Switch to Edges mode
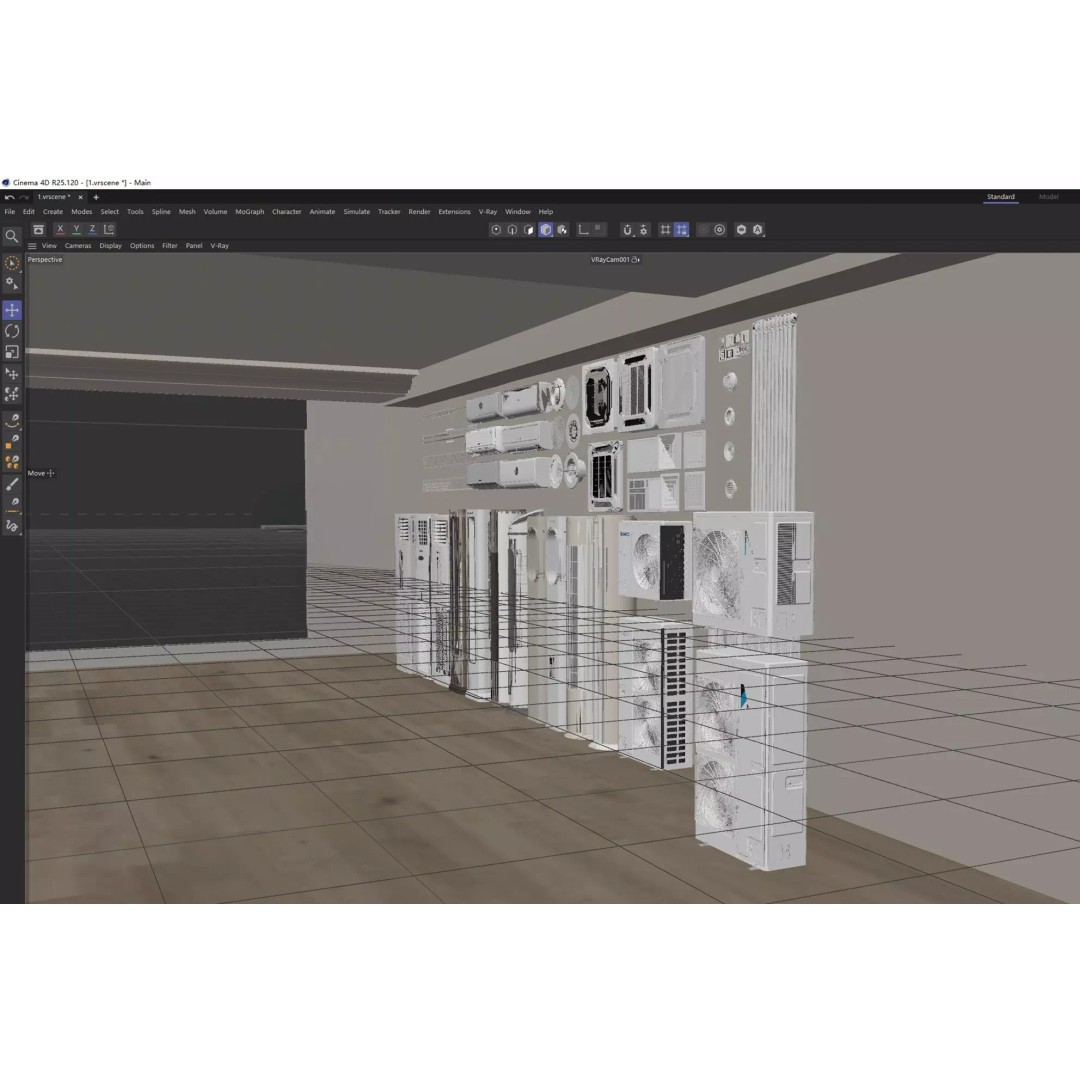Viewport: 1080px width, 1080px height. coord(512,230)
